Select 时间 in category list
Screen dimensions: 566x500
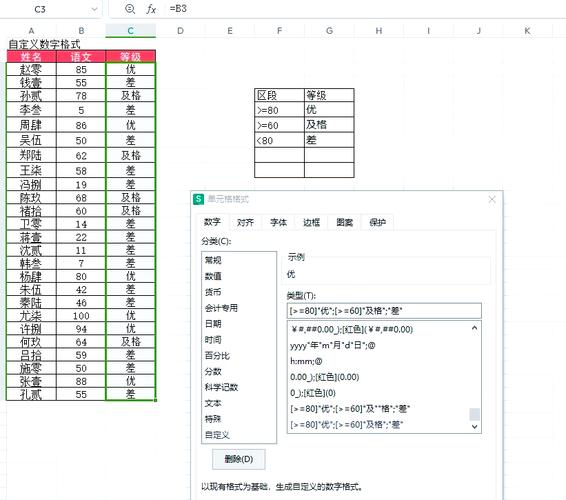click(239, 340)
